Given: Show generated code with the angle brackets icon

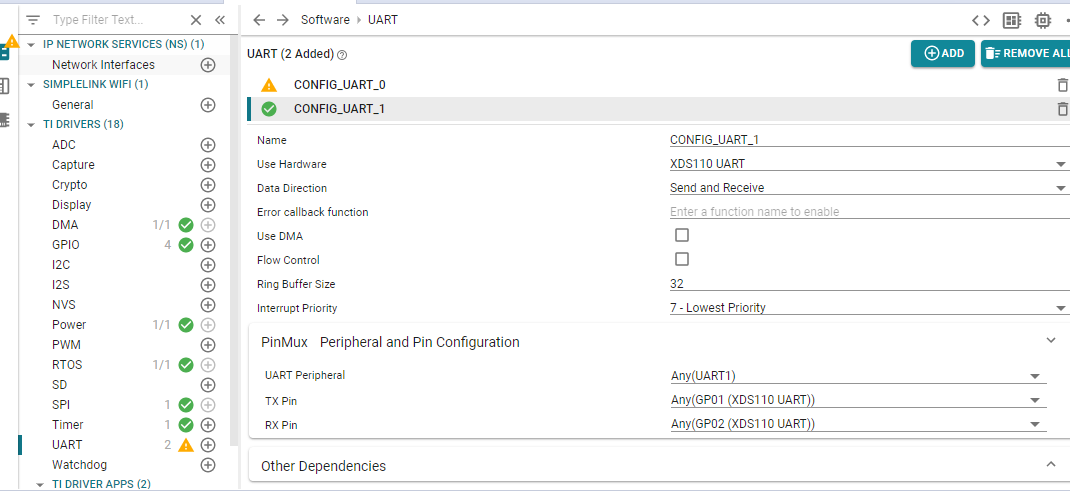Looking at the screenshot, I should 981,20.
